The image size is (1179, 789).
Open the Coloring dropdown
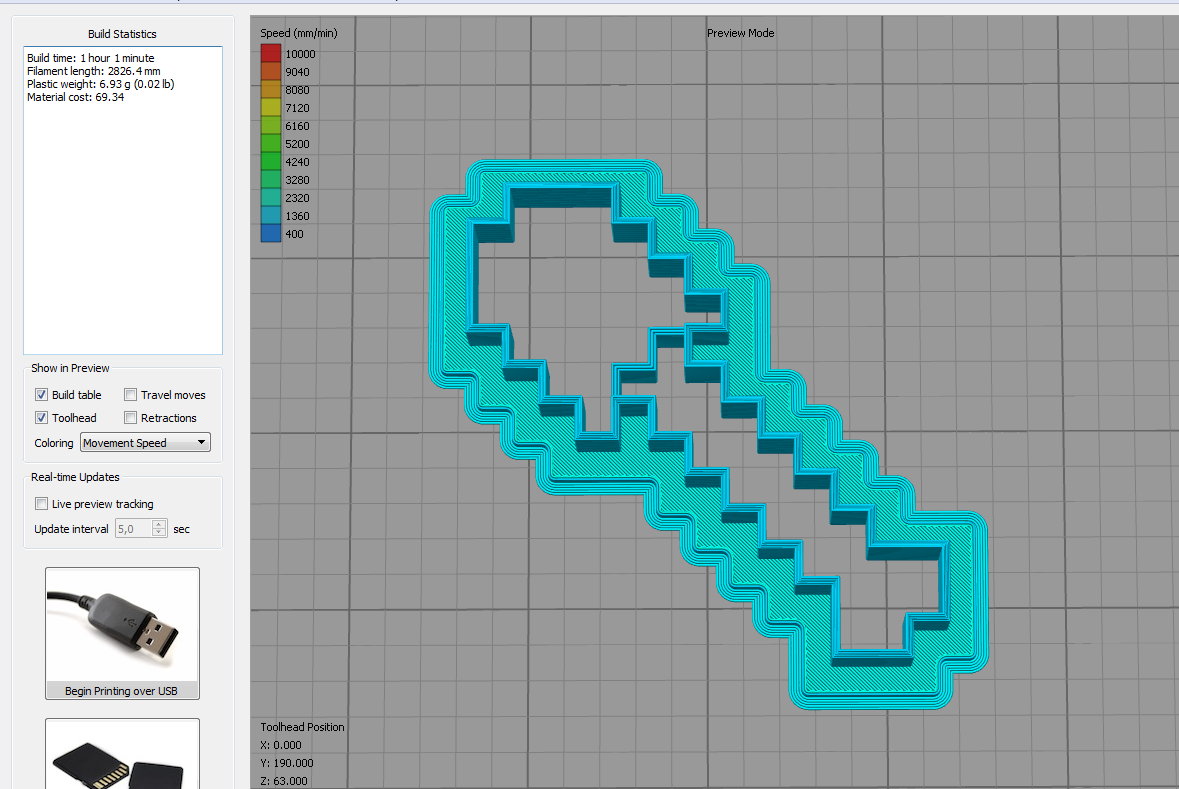[x=145, y=443]
